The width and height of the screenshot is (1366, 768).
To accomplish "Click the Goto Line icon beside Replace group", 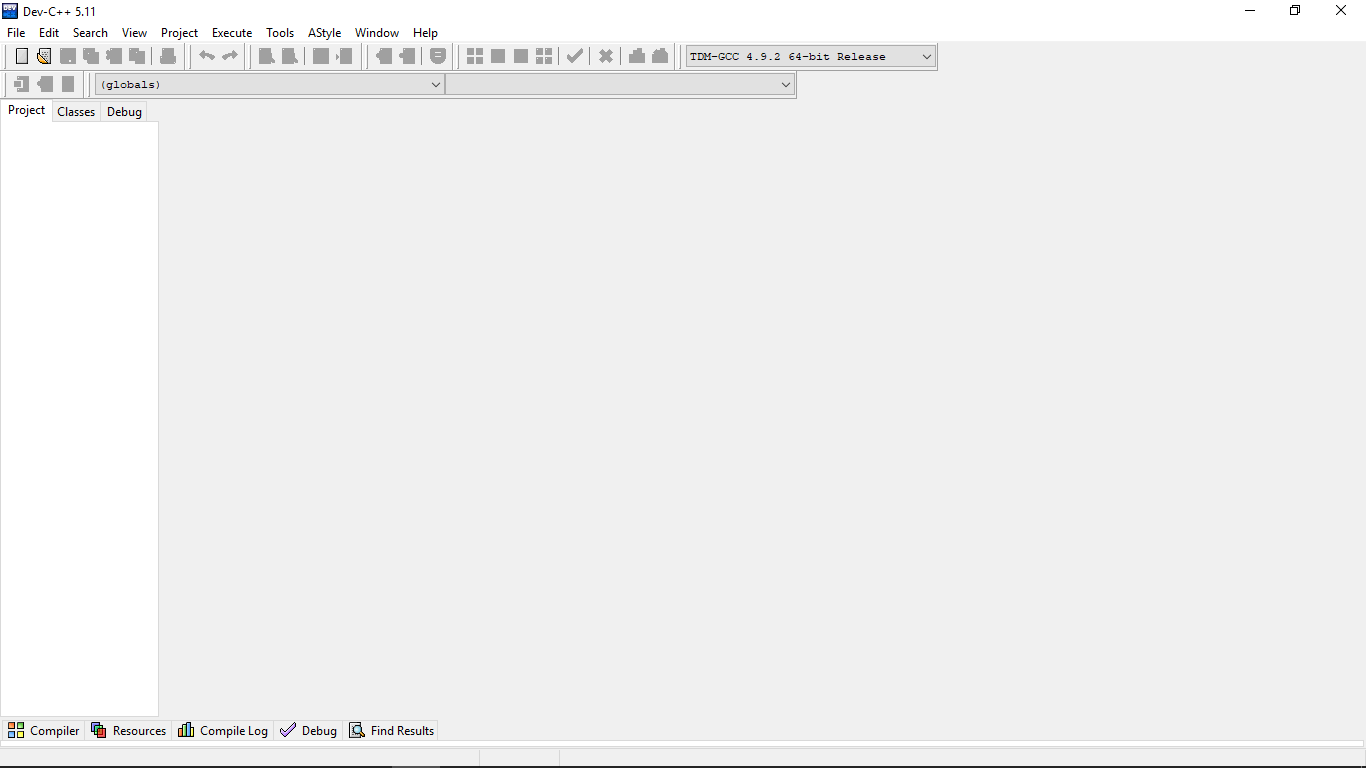I will point(345,56).
